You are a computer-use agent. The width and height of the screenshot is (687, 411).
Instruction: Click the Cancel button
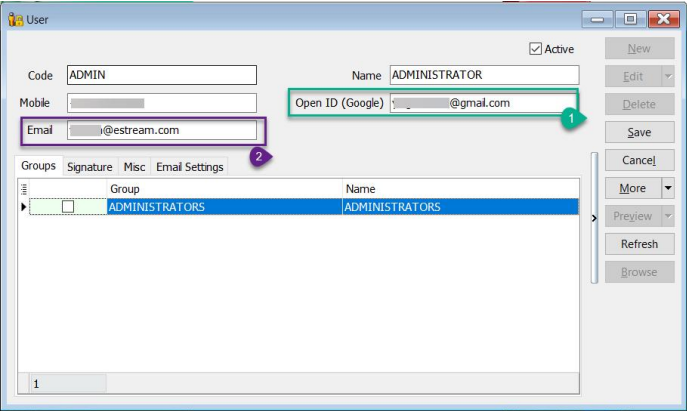click(x=639, y=160)
